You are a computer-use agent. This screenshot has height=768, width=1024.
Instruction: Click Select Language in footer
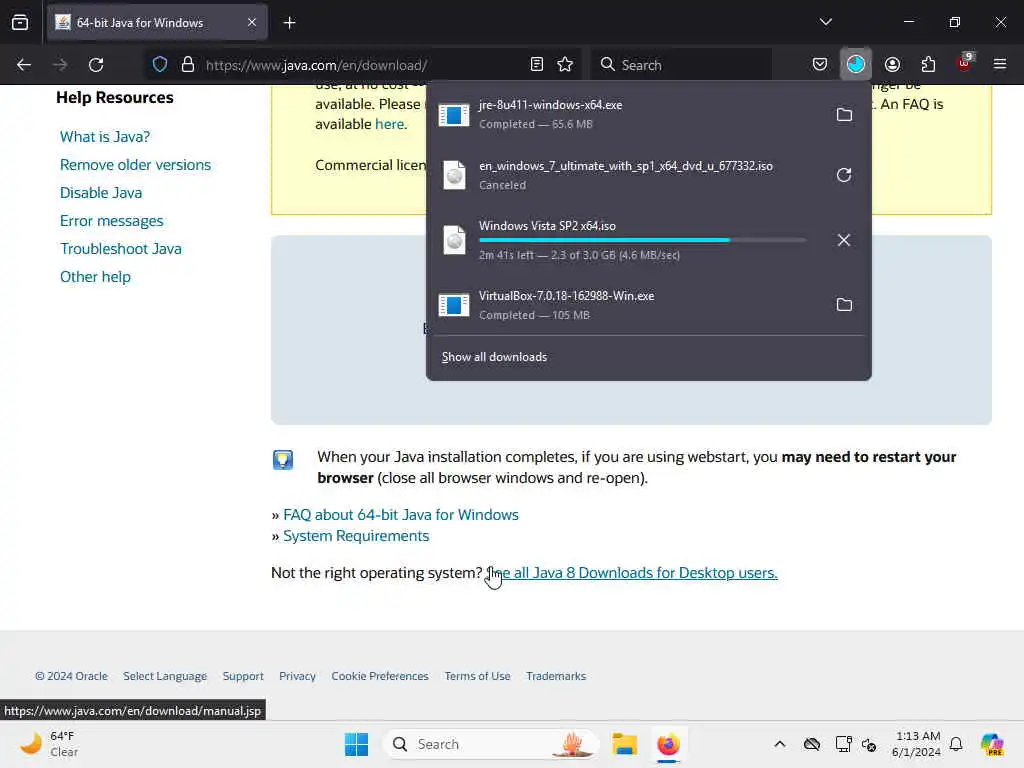coord(165,676)
